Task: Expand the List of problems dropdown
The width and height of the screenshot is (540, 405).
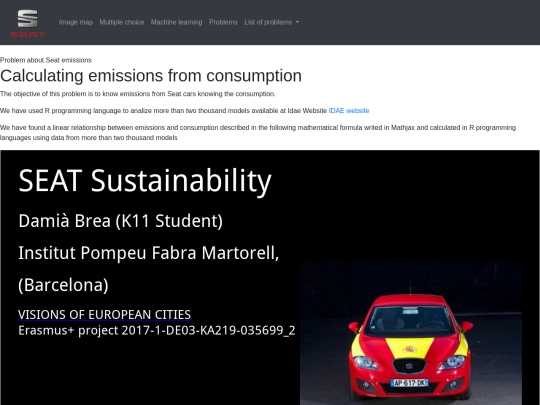Action: (271, 22)
